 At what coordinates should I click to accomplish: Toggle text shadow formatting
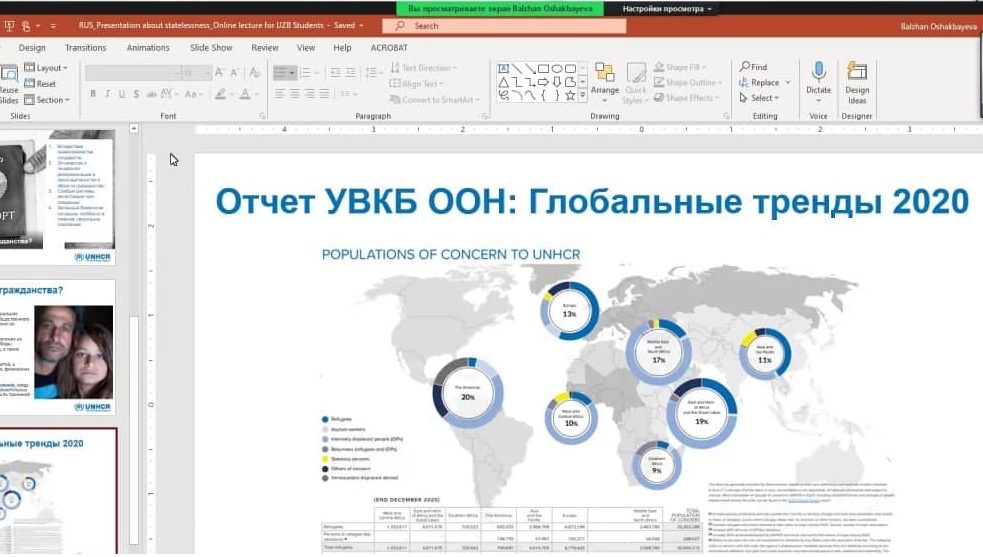click(136, 94)
